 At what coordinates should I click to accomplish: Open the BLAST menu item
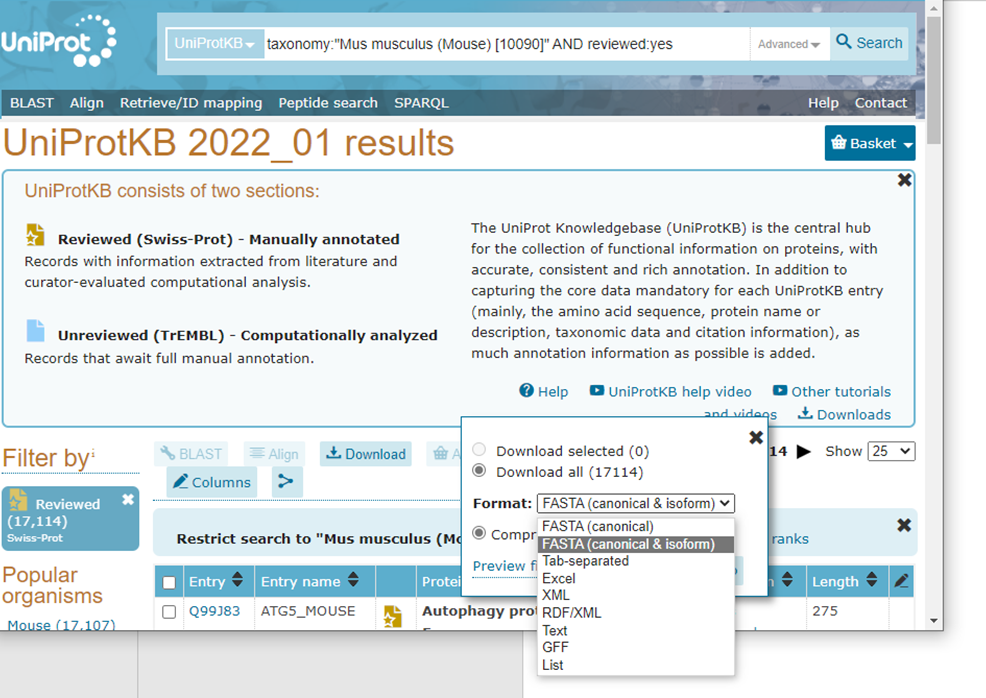tap(32, 103)
